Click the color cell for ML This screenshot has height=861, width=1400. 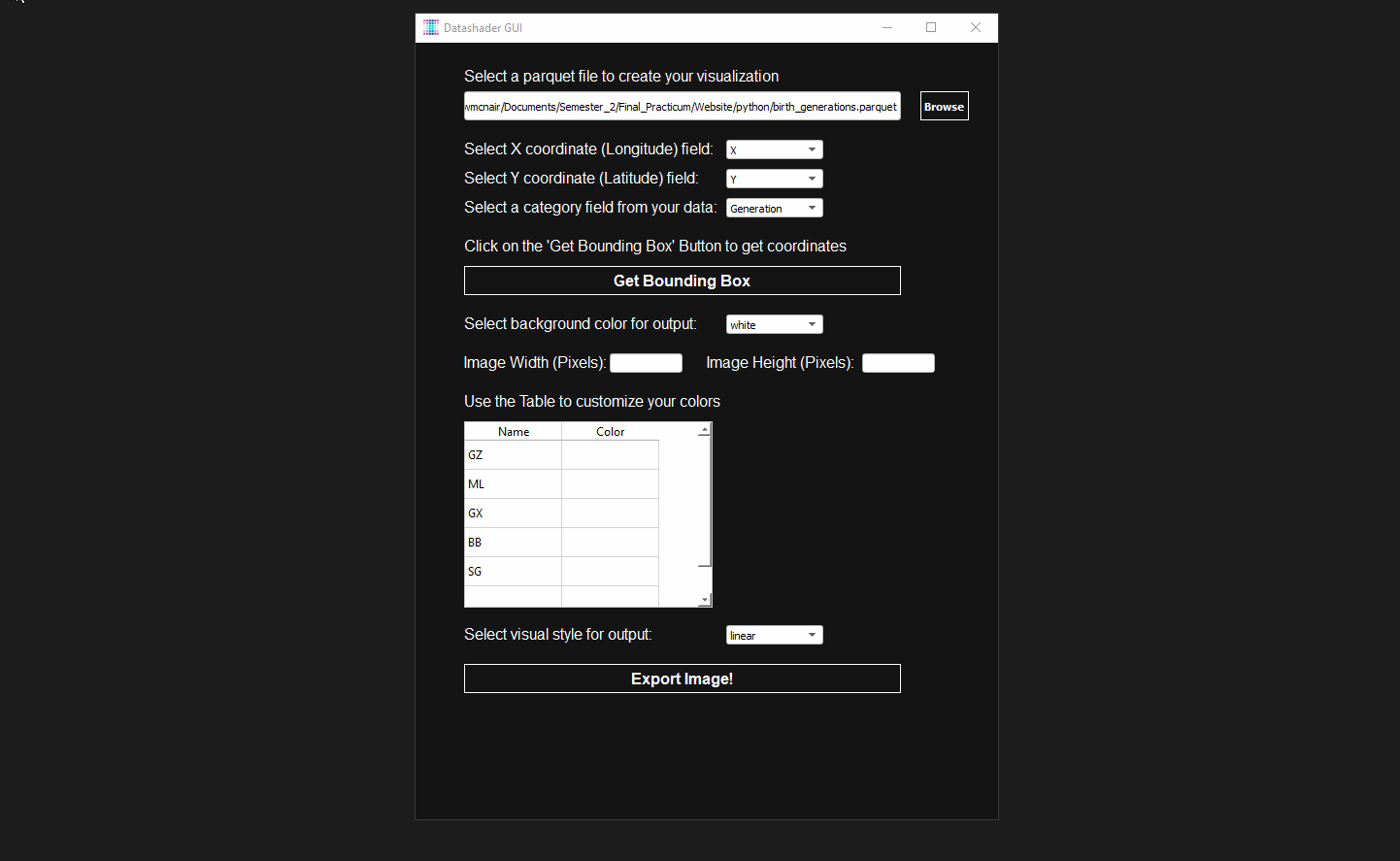(610, 484)
